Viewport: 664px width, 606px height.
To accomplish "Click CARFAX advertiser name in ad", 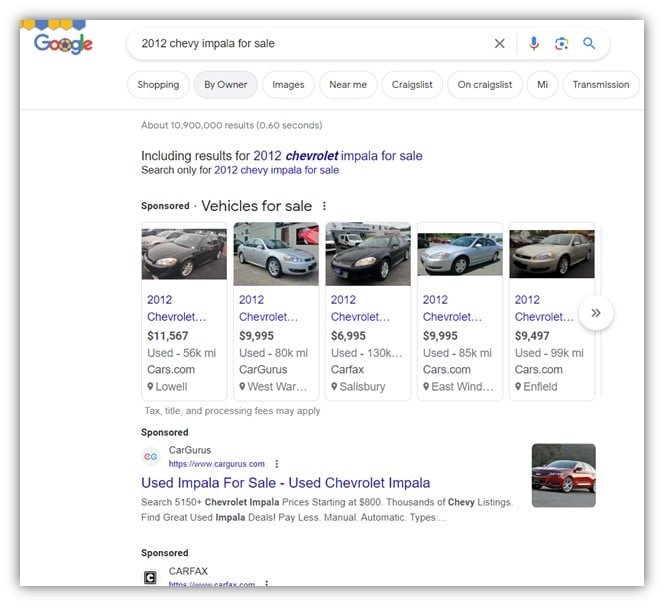I will pos(188,571).
